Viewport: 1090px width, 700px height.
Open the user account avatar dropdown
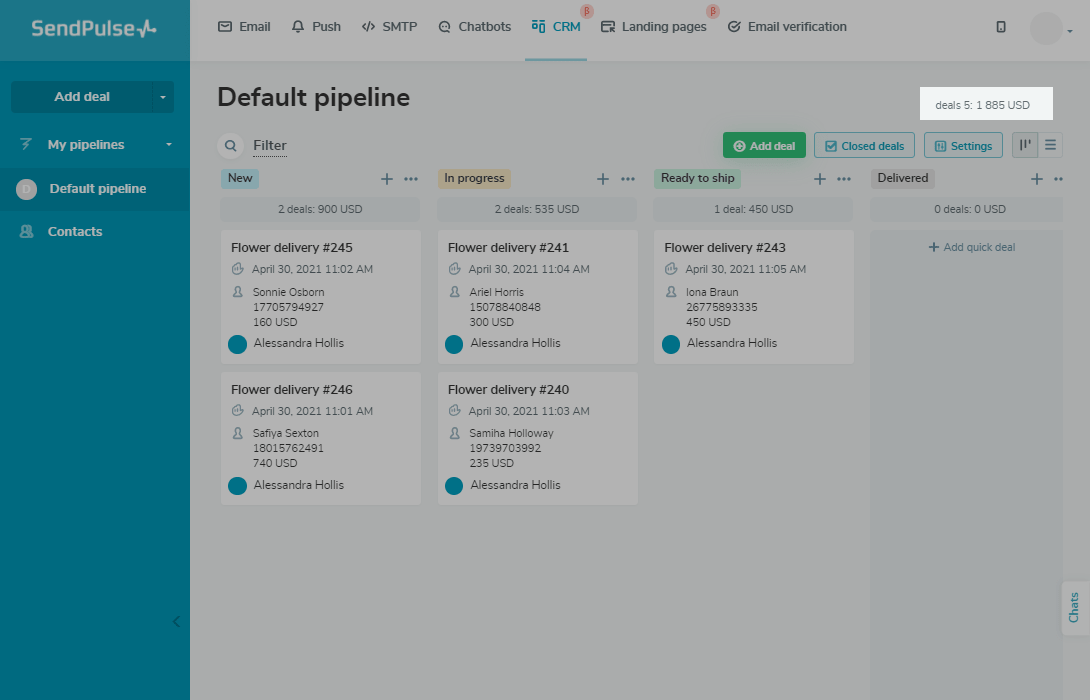pyautogui.click(x=1050, y=29)
